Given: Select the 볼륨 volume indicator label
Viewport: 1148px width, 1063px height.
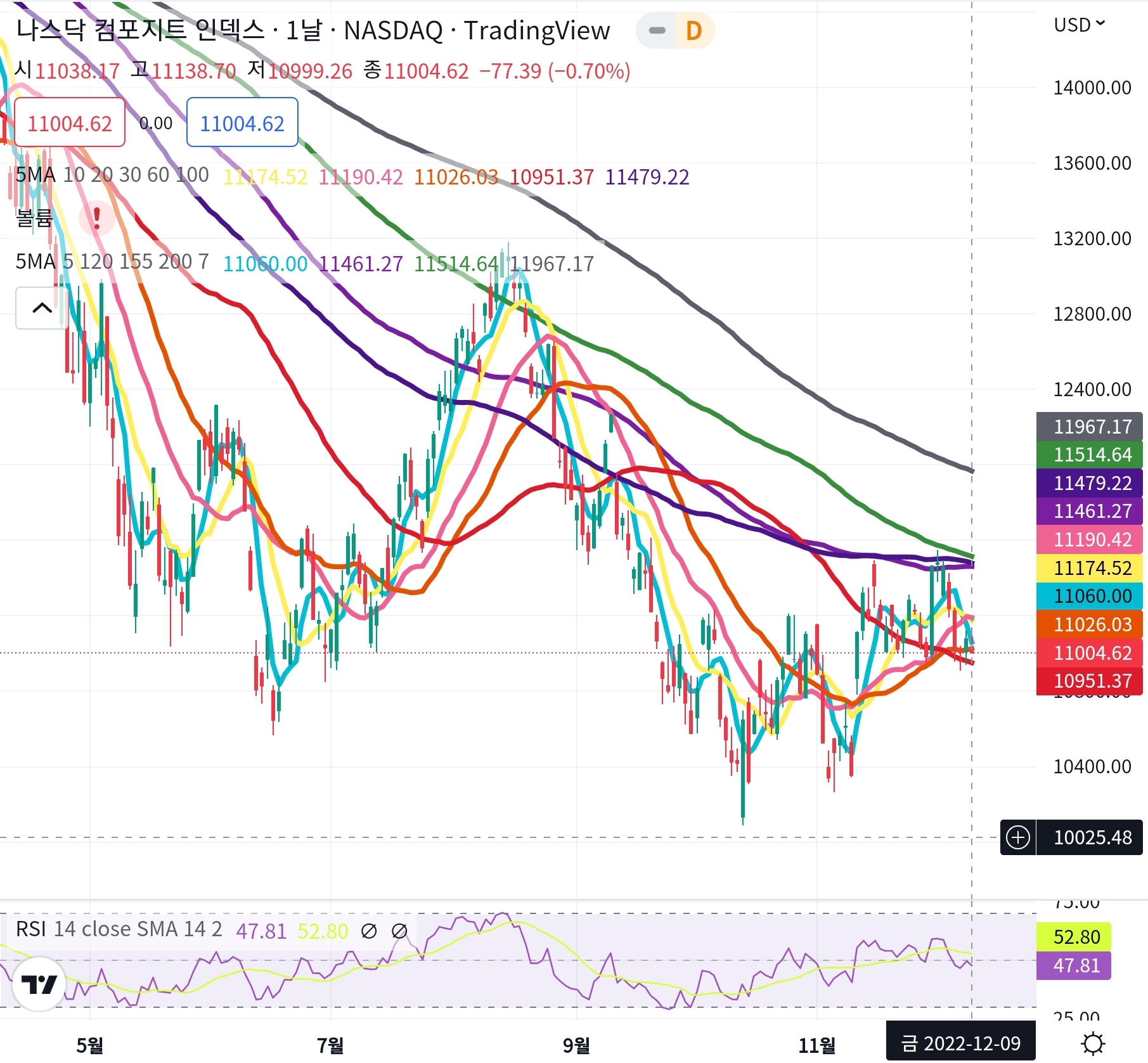Looking at the screenshot, I should (34, 218).
